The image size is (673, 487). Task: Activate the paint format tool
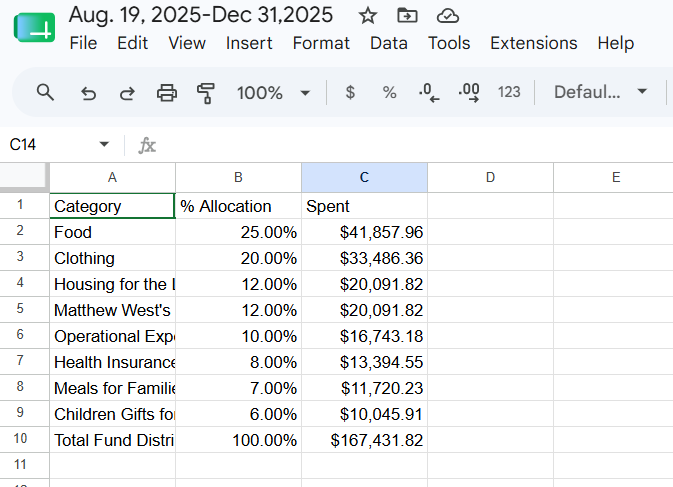pos(206,93)
